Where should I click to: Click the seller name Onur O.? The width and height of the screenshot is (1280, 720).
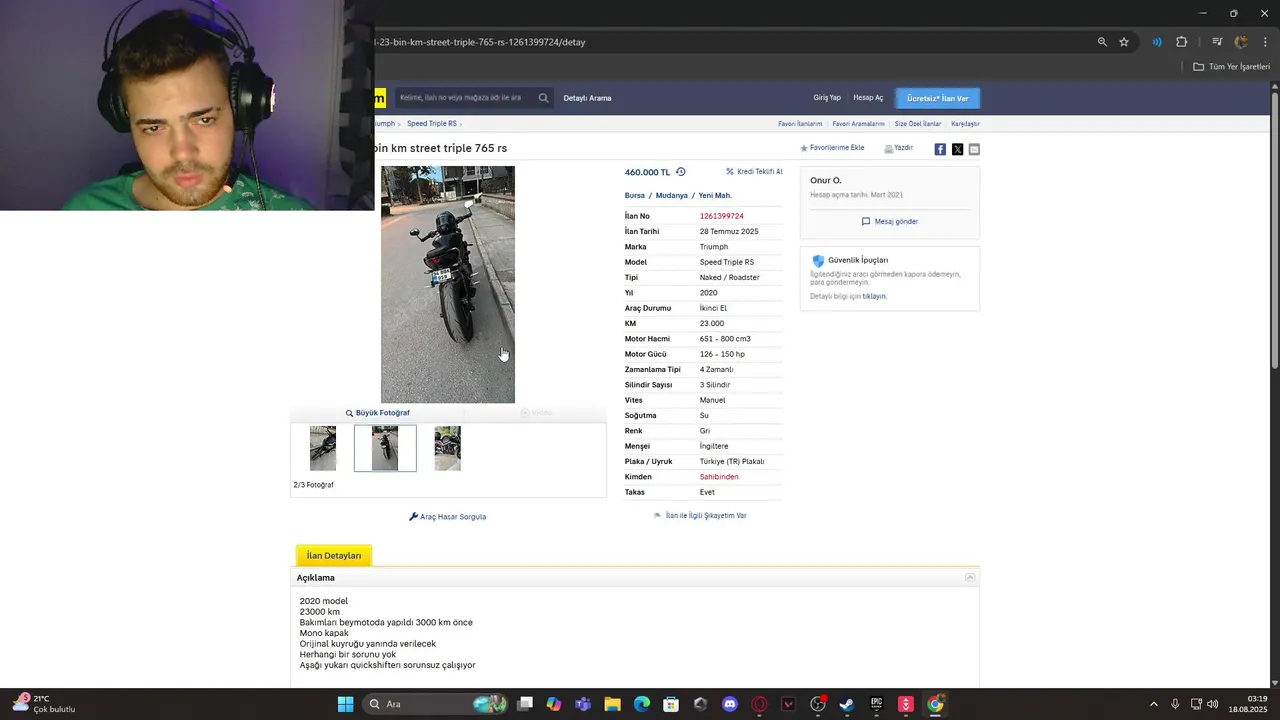point(826,180)
